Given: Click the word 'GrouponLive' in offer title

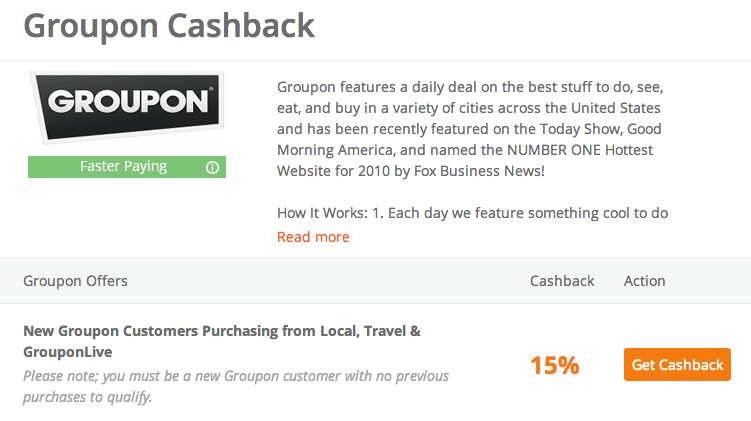Looking at the screenshot, I should tap(68, 352).
